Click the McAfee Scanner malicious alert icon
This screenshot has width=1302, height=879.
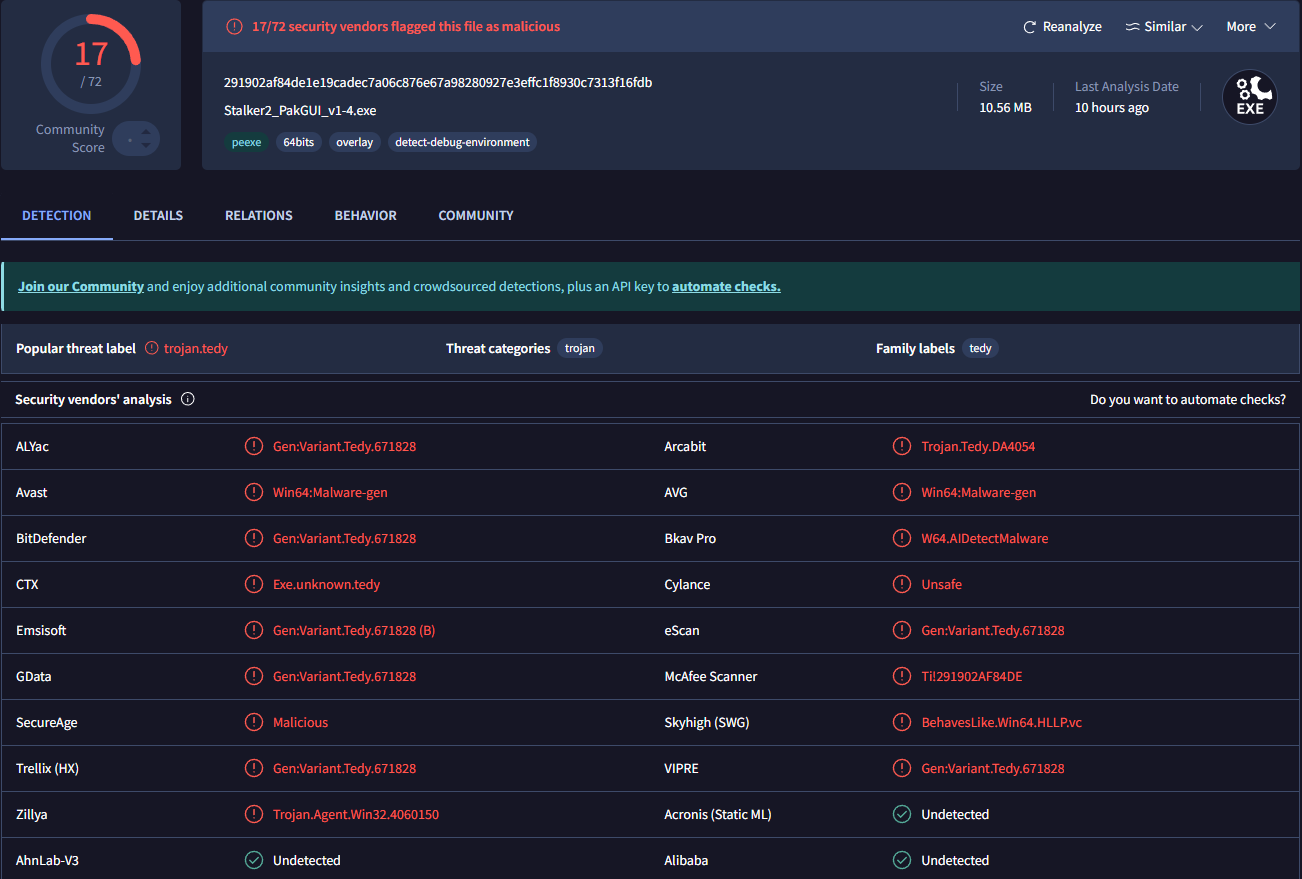(x=902, y=676)
